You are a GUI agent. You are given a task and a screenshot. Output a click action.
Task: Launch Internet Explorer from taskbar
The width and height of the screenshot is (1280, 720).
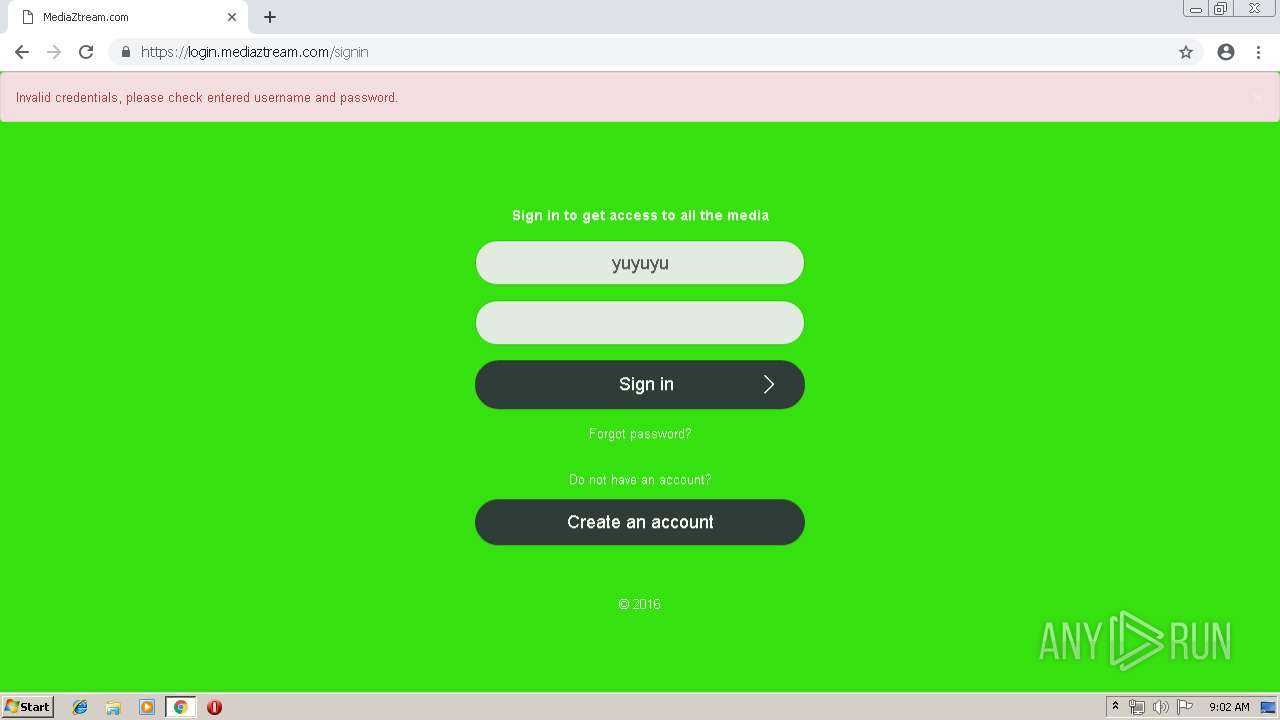tap(80, 707)
